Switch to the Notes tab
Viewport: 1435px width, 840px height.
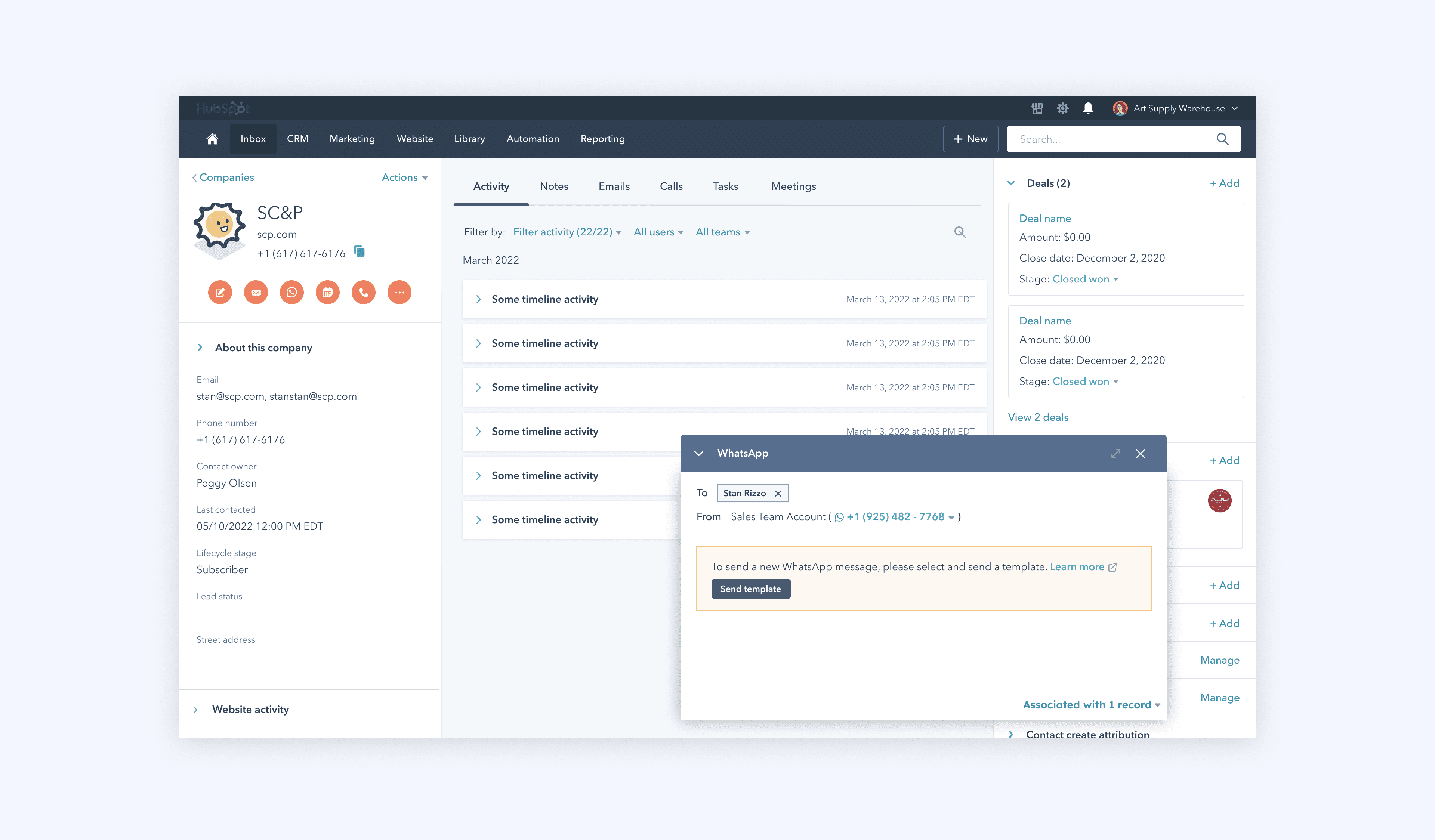553,187
